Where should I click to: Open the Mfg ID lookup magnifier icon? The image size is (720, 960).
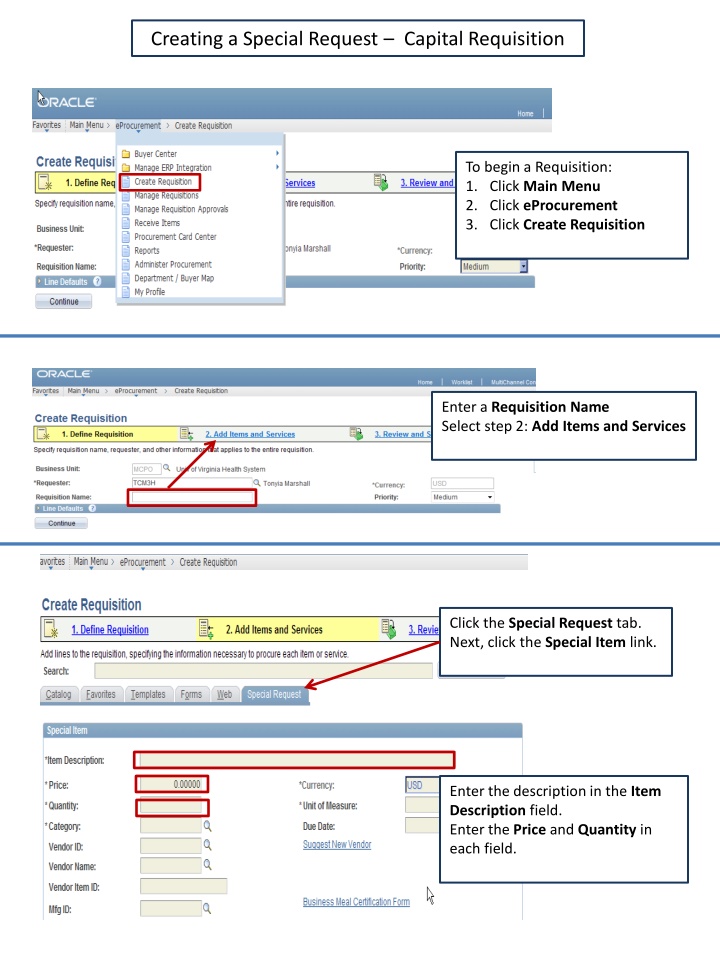pos(207,909)
